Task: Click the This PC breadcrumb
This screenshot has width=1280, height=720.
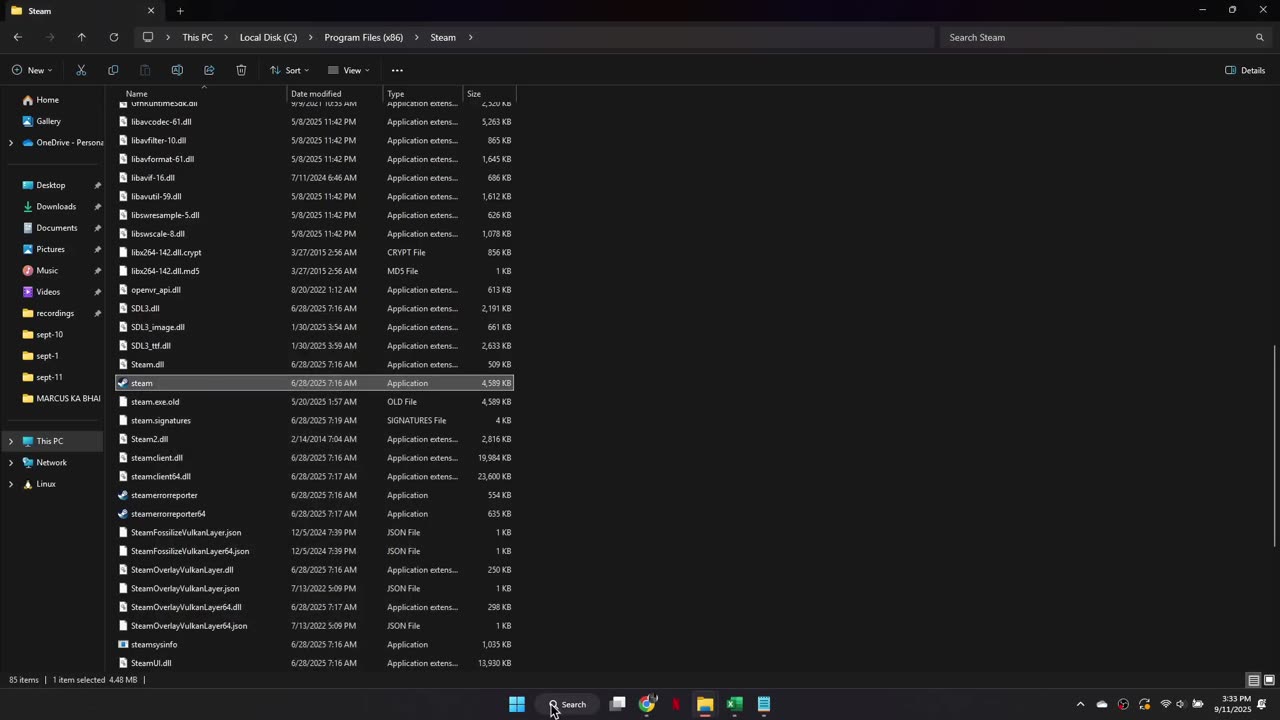Action: point(197,37)
